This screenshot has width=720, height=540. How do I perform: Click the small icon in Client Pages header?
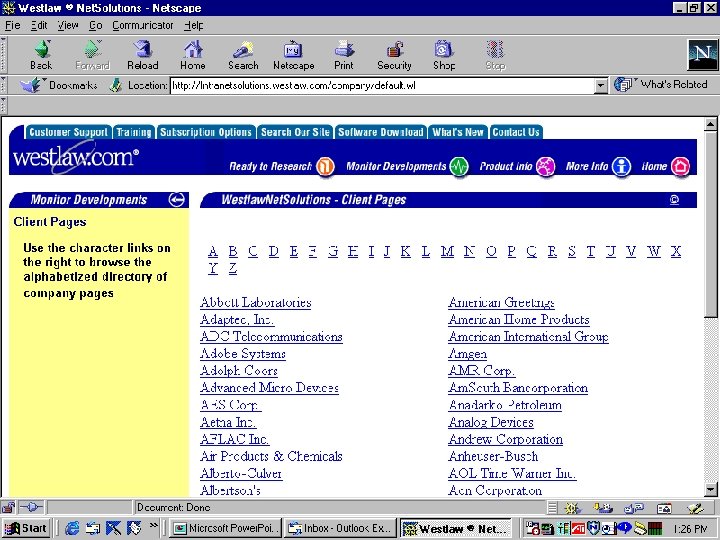pyautogui.click(x=675, y=200)
